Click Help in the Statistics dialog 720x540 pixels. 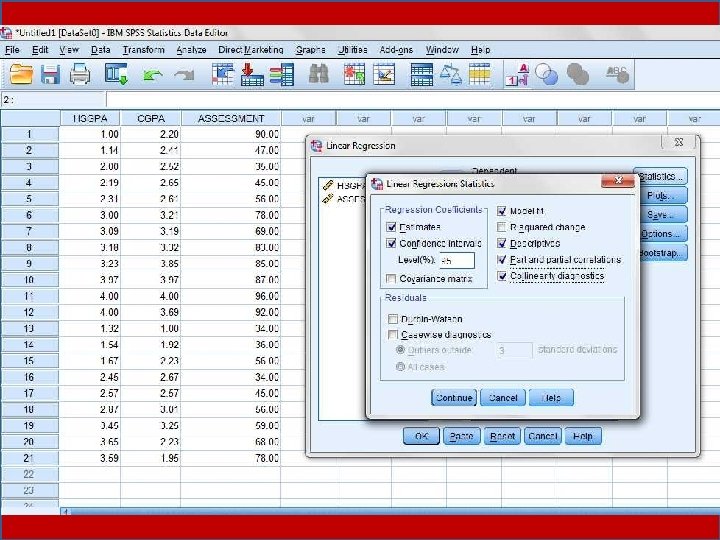(551, 398)
